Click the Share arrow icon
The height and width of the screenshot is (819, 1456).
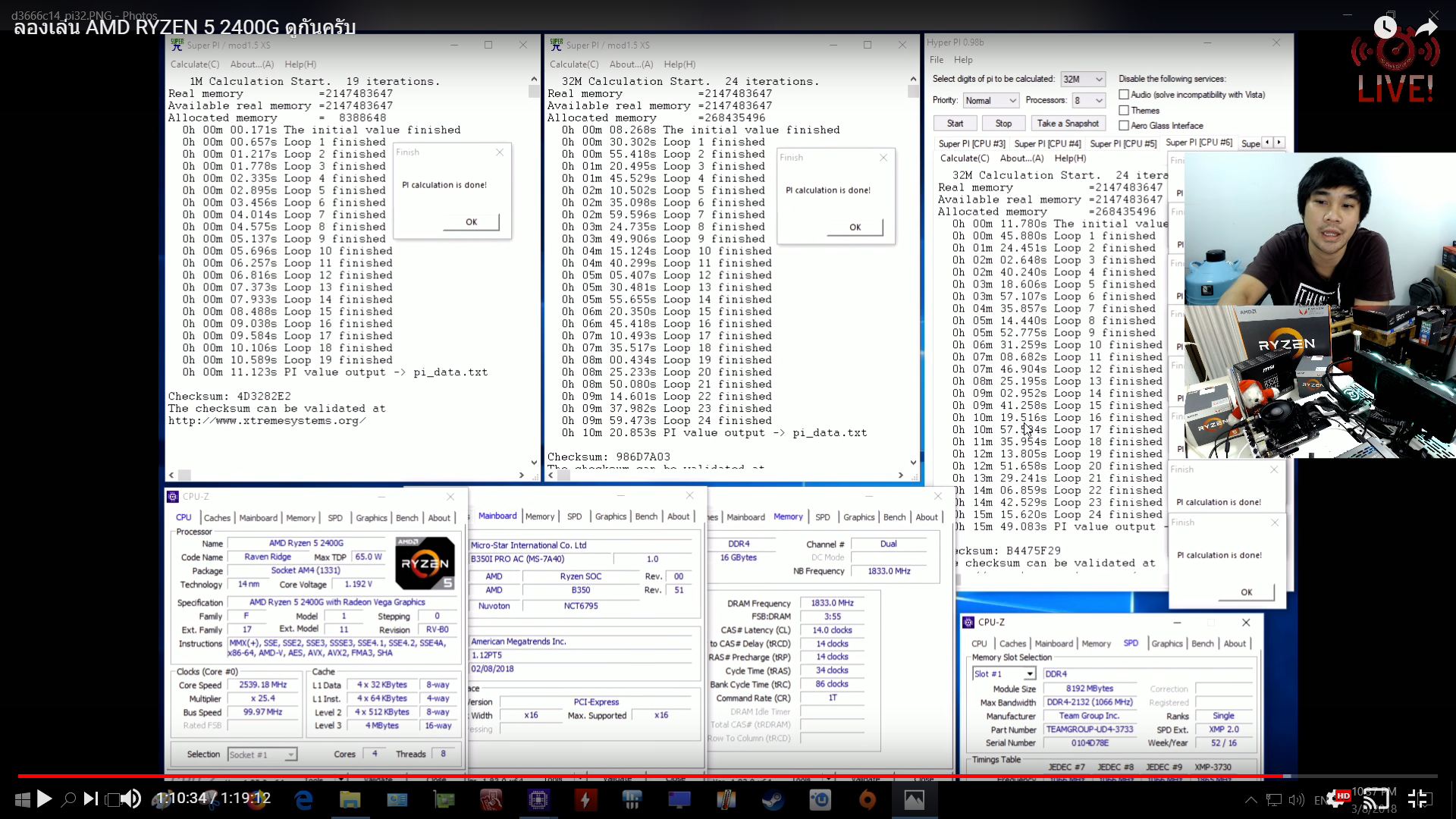[x=1426, y=27]
